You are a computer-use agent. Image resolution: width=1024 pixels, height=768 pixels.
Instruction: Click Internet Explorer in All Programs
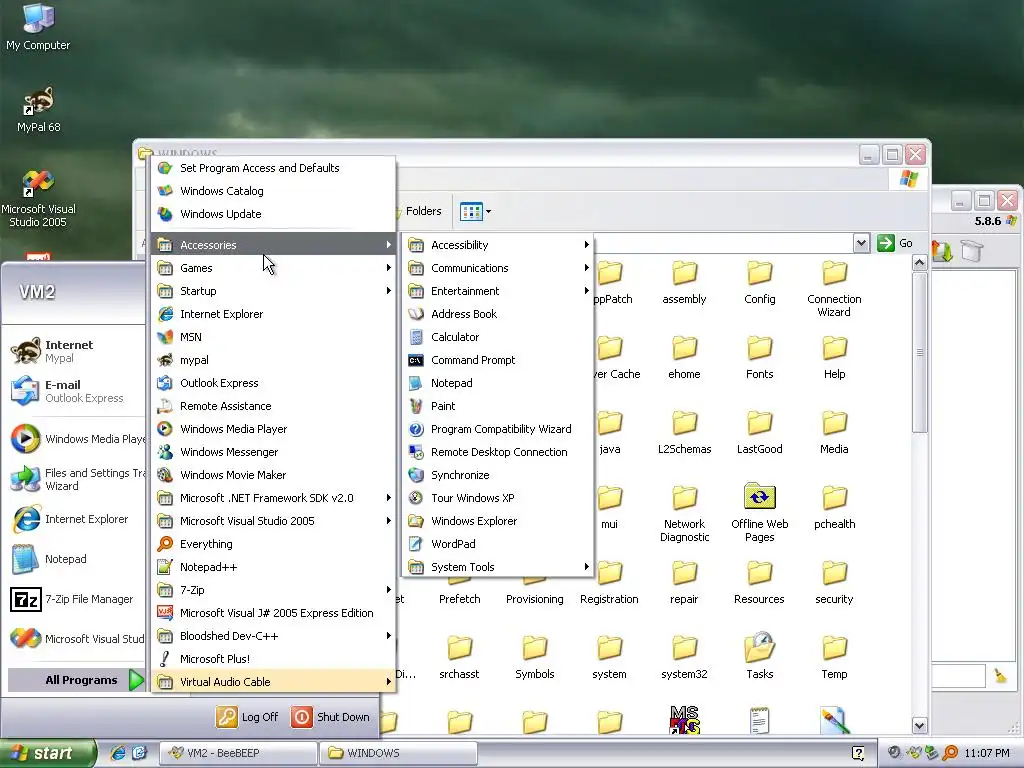pos(274,314)
